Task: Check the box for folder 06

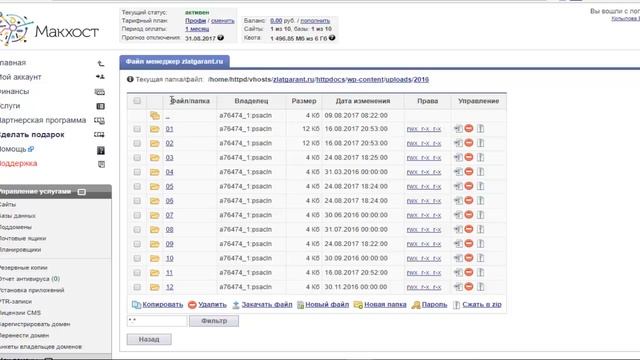Action: coord(137,201)
